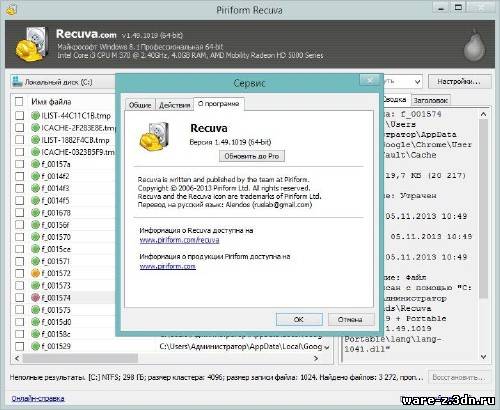Toggle the select-all checkbox by Имя файла

coord(19,101)
